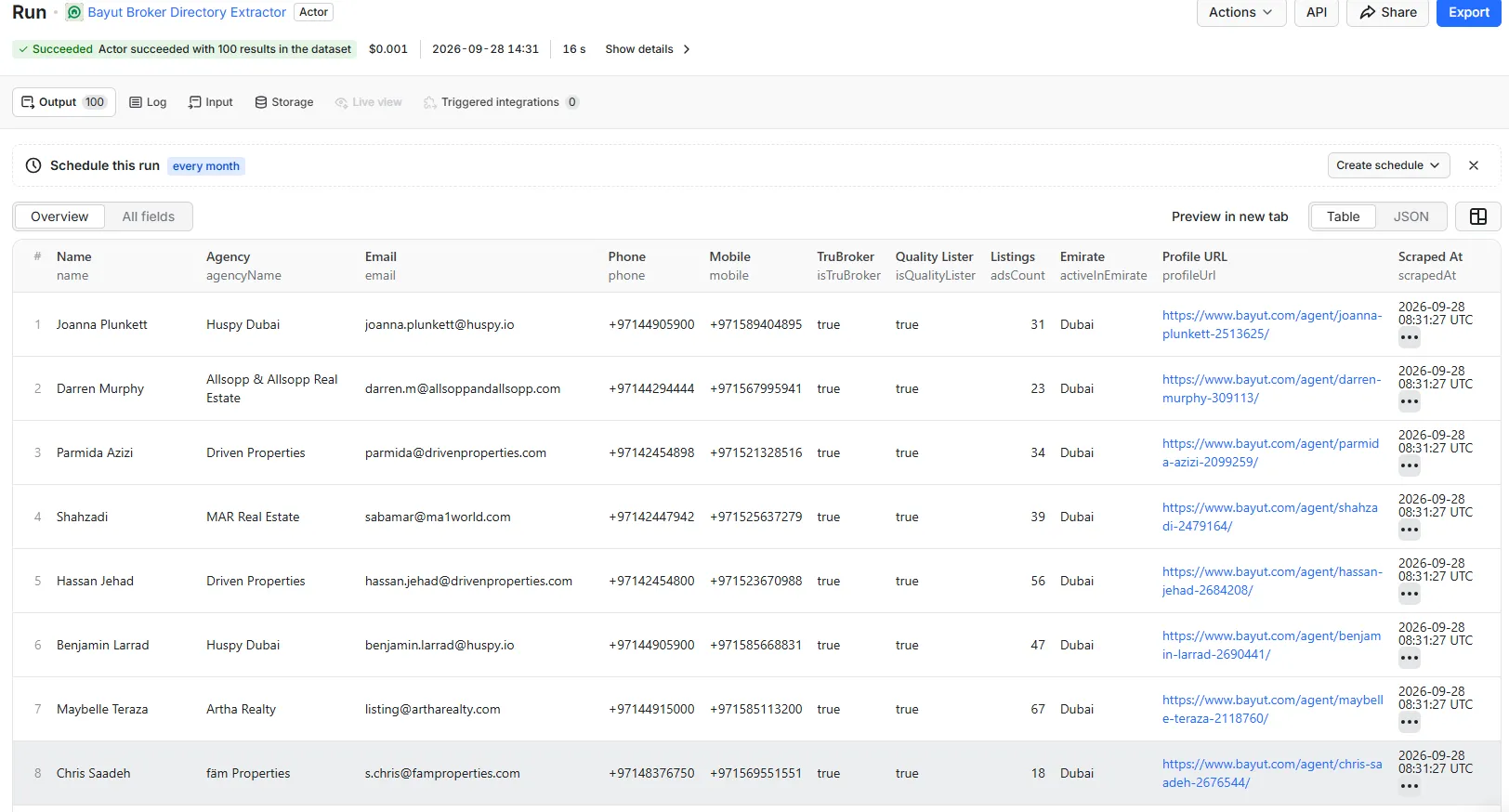Open the Bayut Broker Directory Extractor link
1509x812 pixels.
pos(187,12)
